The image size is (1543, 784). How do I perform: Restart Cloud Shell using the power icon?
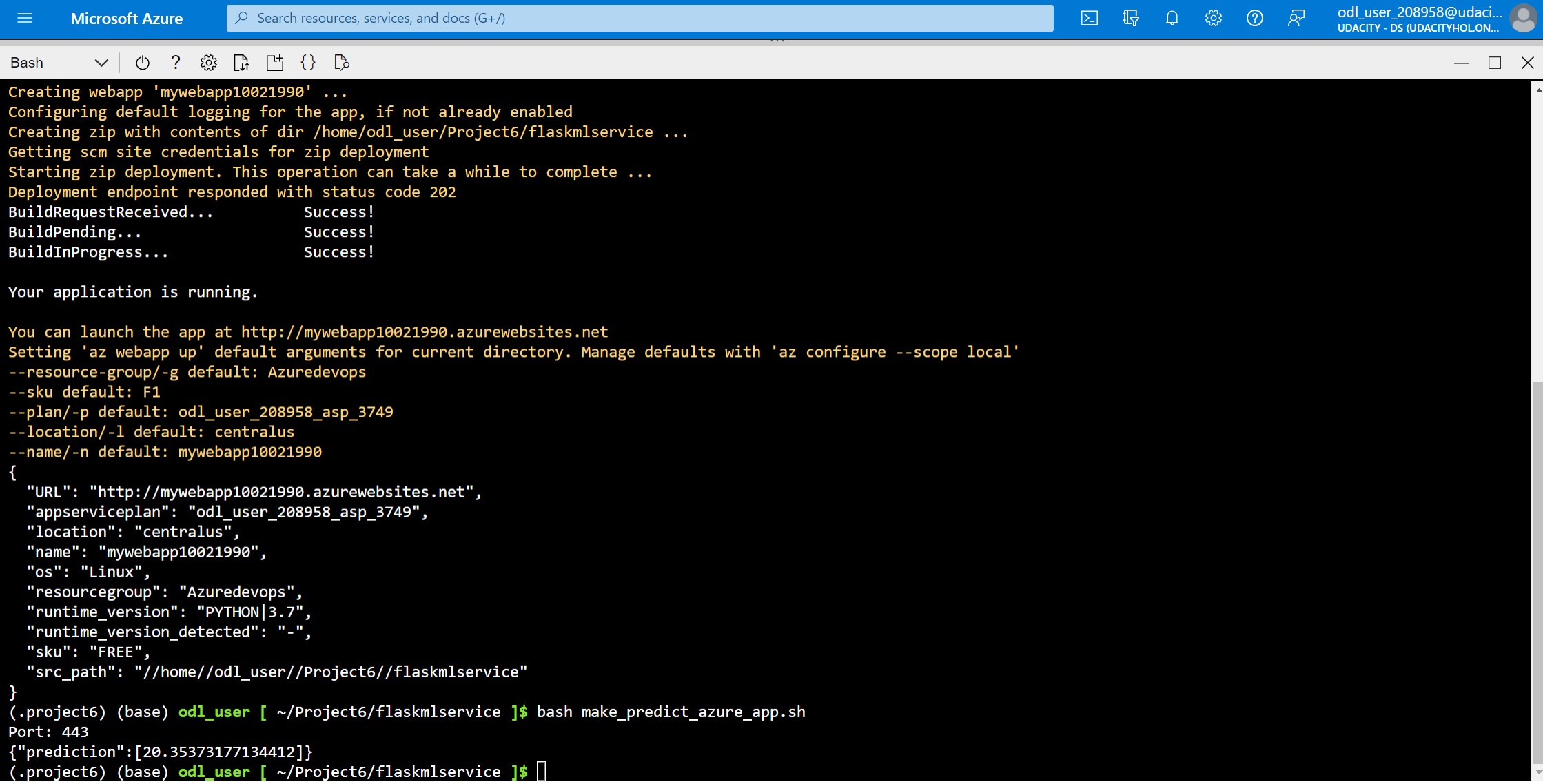tap(142, 62)
